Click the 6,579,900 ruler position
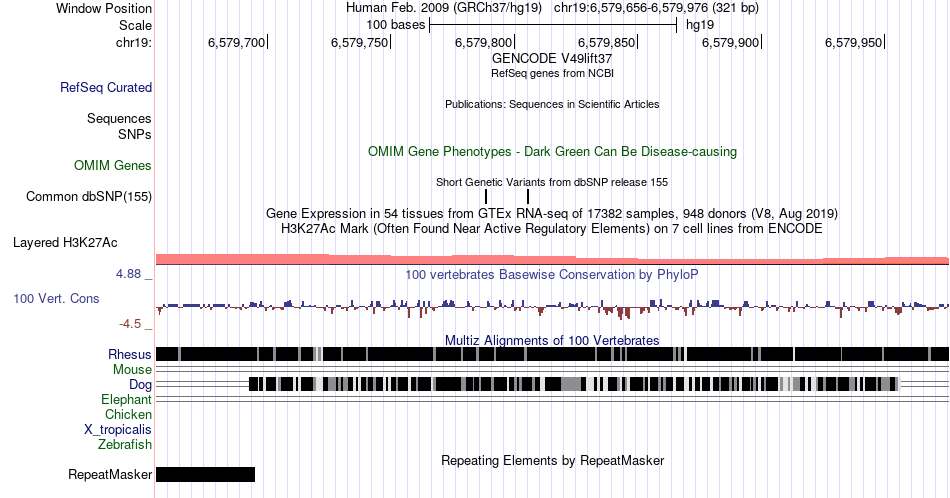Viewport: 950px width, 498px height. click(731, 42)
